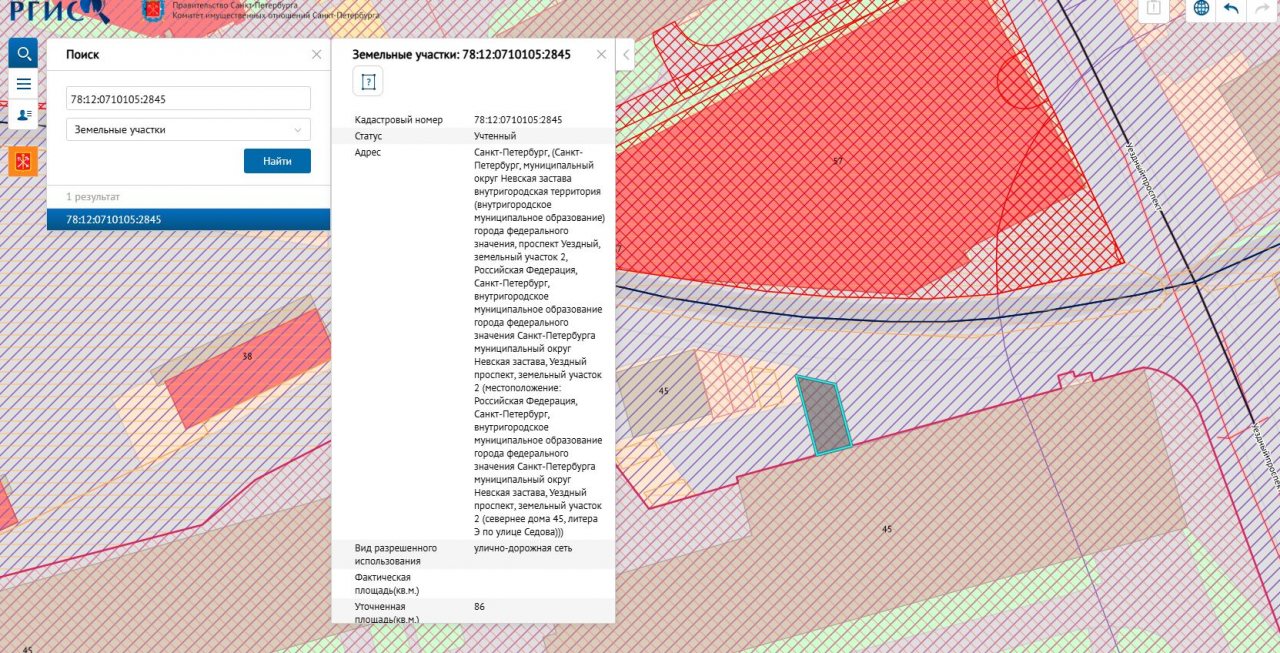This screenshot has height=653, width=1280.
Task: Click the info identify icon at top
Action: coord(1154,8)
